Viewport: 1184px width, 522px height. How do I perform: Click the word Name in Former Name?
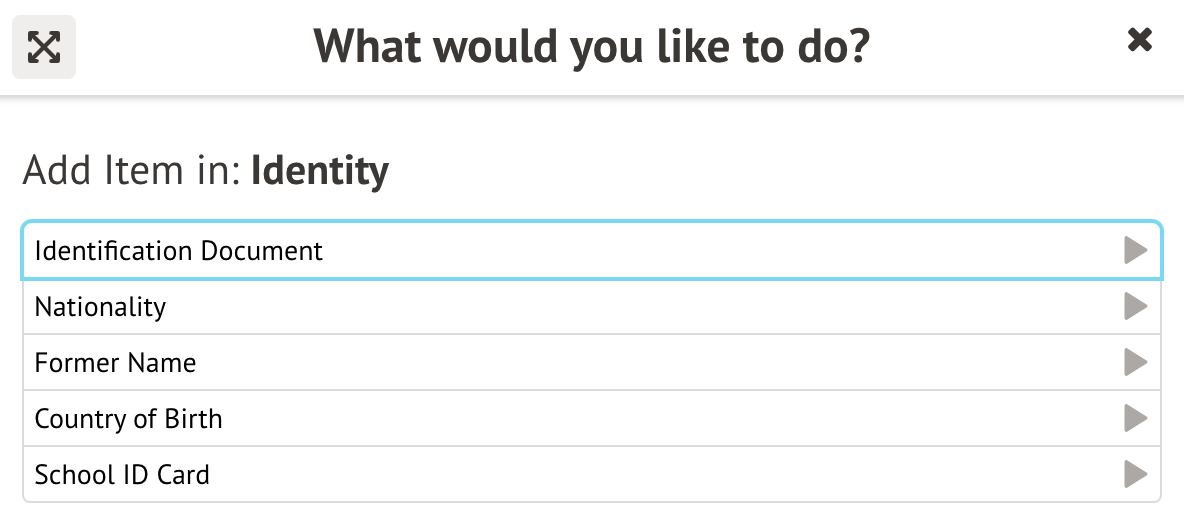click(x=166, y=362)
